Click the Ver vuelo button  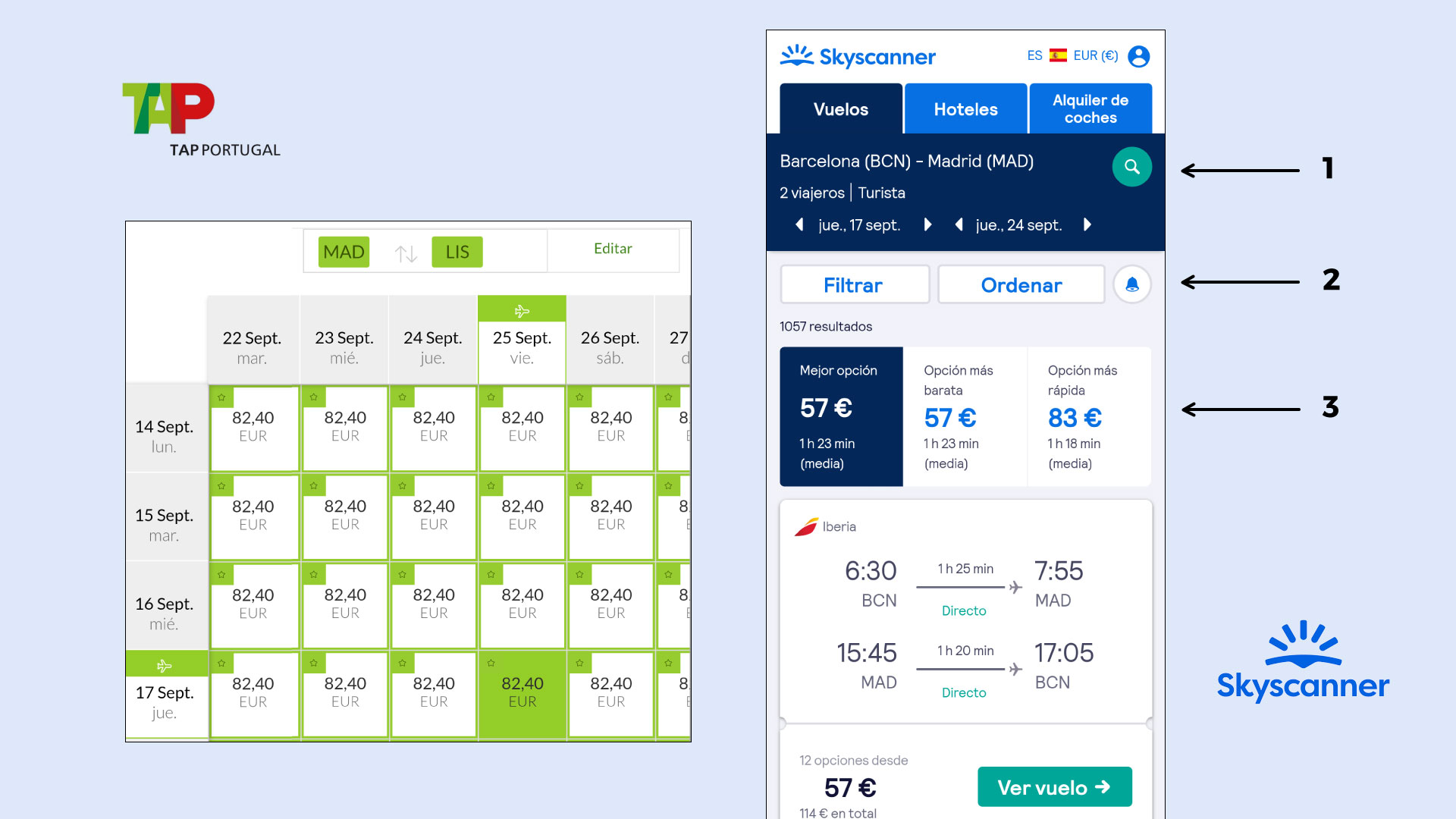point(1055,787)
